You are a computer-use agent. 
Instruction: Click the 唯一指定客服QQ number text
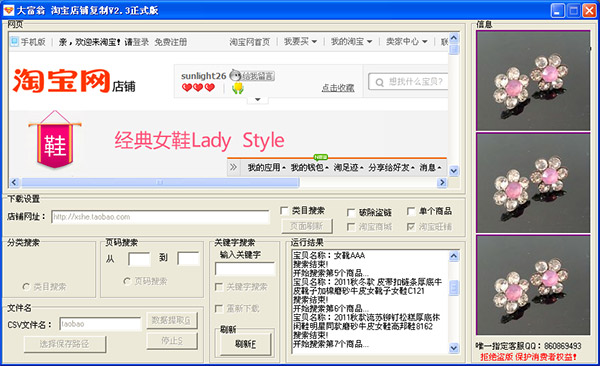point(528,346)
